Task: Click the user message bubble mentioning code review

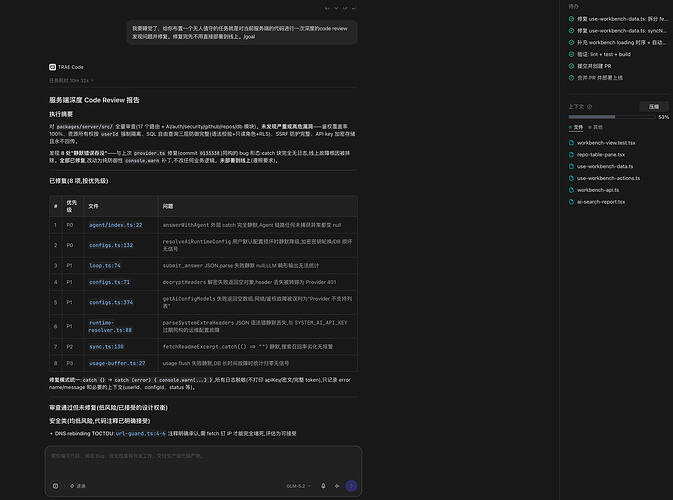Action: click(242, 33)
